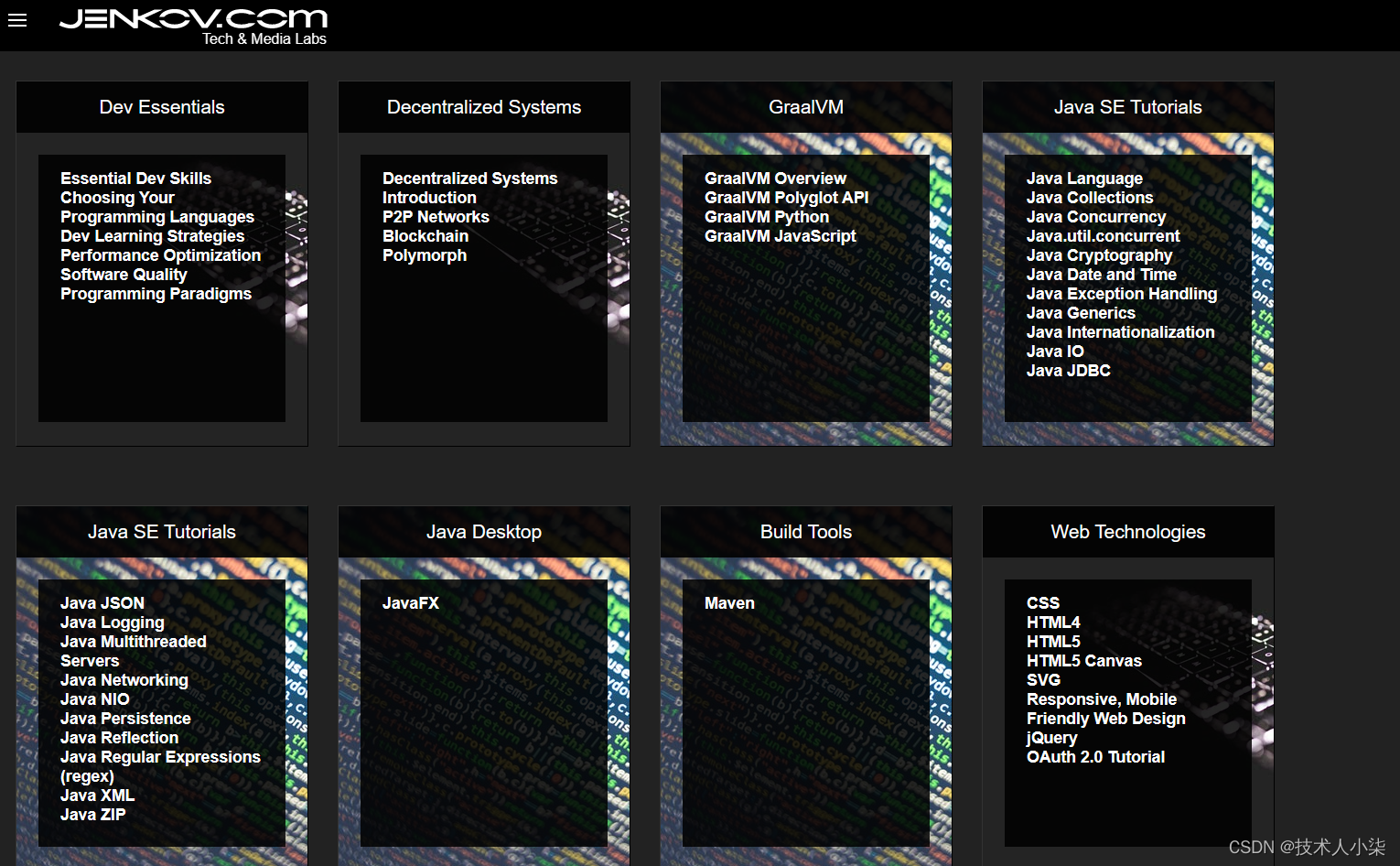Select the GraalVM card header

[806, 107]
